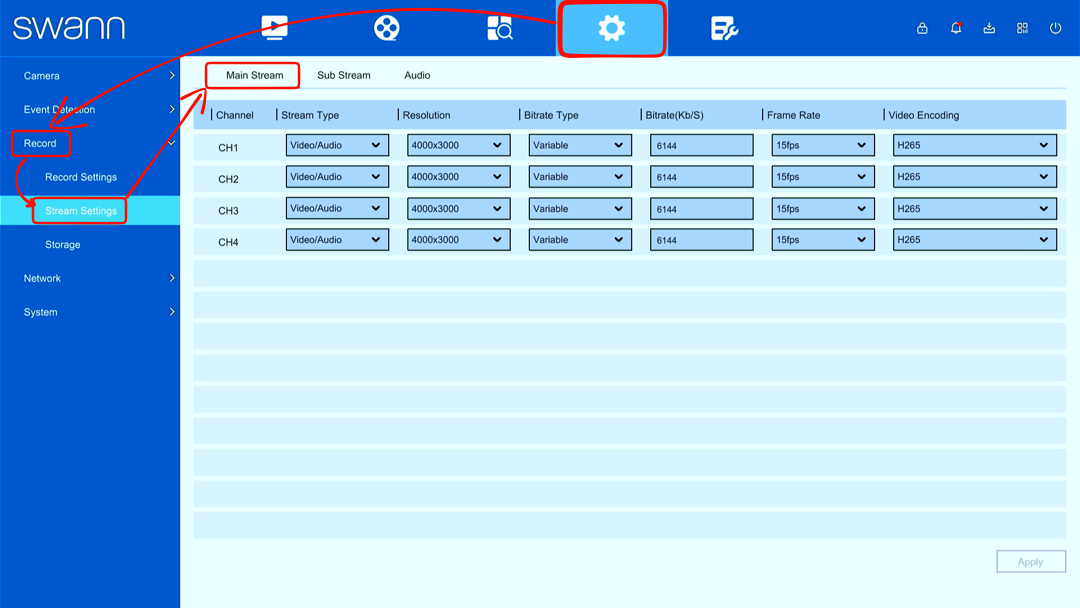Open the Maintenance wrench icon

[x=724, y=28]
